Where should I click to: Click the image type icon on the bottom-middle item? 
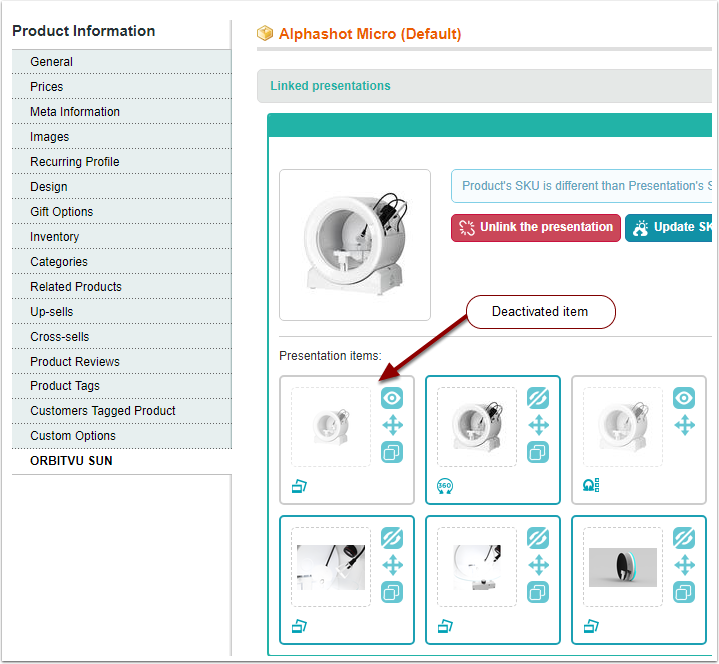[445, 625]
